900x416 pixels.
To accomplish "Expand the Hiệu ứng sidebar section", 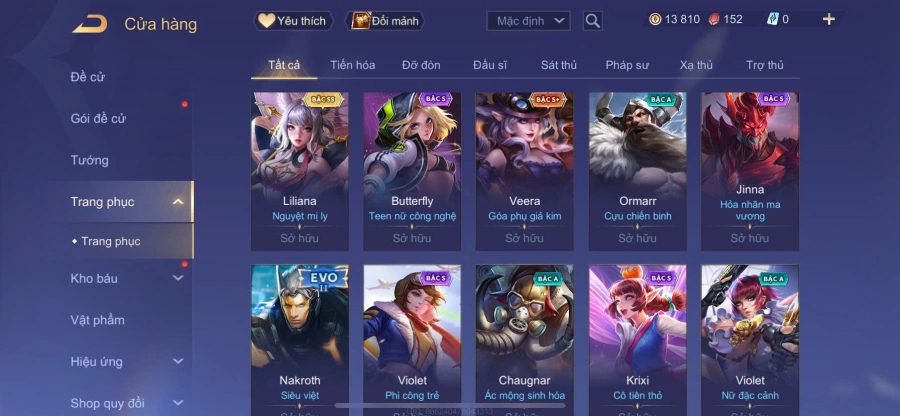I will (x=178, y=361).
